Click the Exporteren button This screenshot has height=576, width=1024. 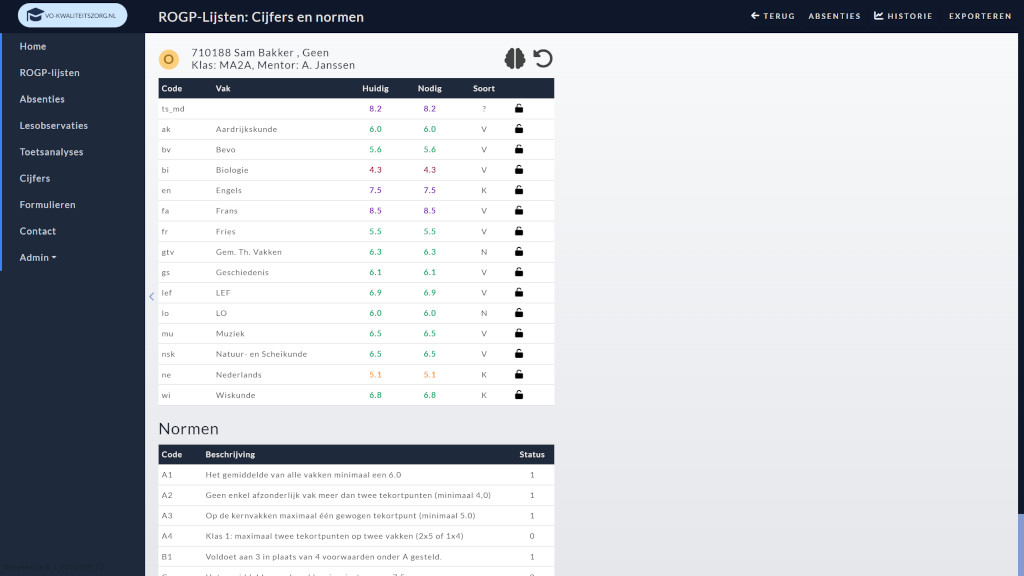(x=979, y=16)
